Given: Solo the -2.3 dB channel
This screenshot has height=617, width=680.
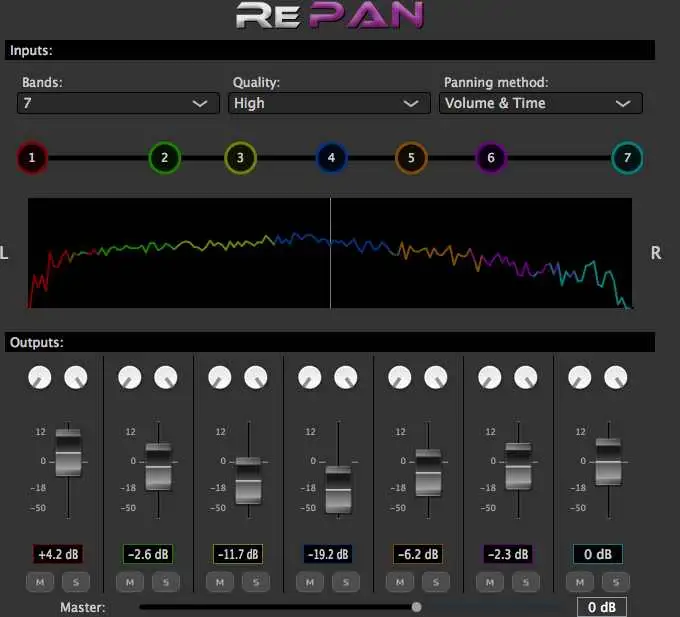Looking at the screenshot, I should pos(526,582).
